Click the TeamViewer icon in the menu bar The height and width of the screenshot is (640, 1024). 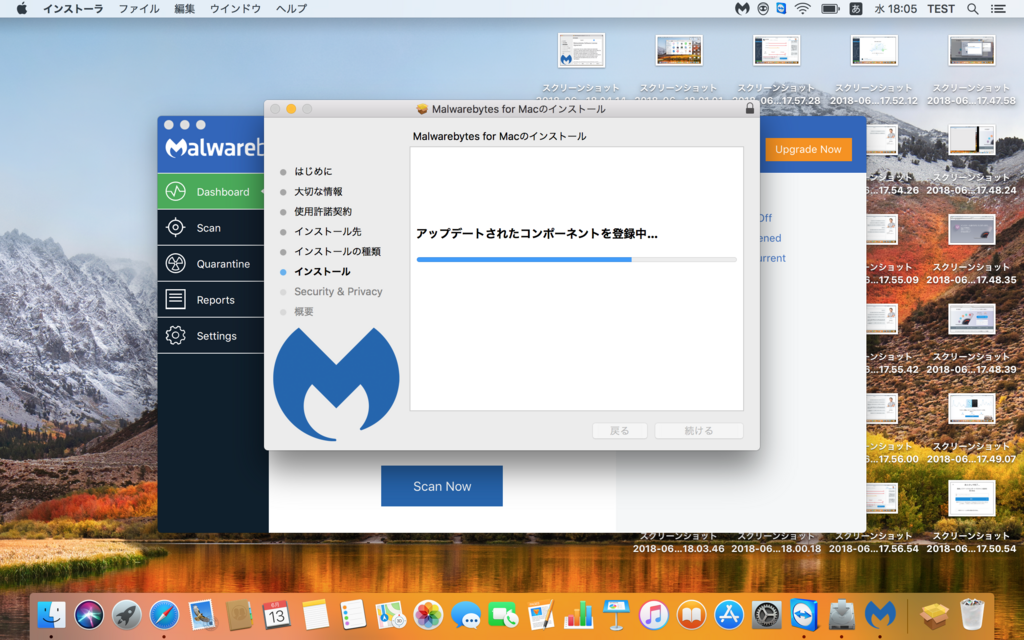pyautogui.click(x=781, y=8)
